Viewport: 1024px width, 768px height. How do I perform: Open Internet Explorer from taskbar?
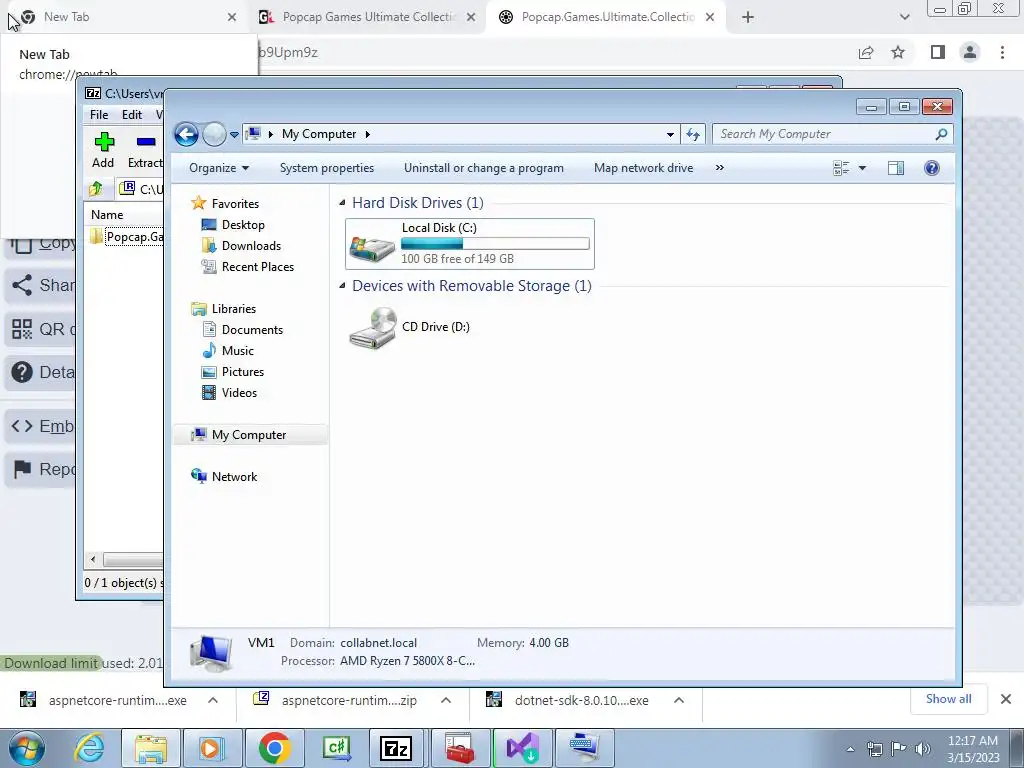pos(89,748)
